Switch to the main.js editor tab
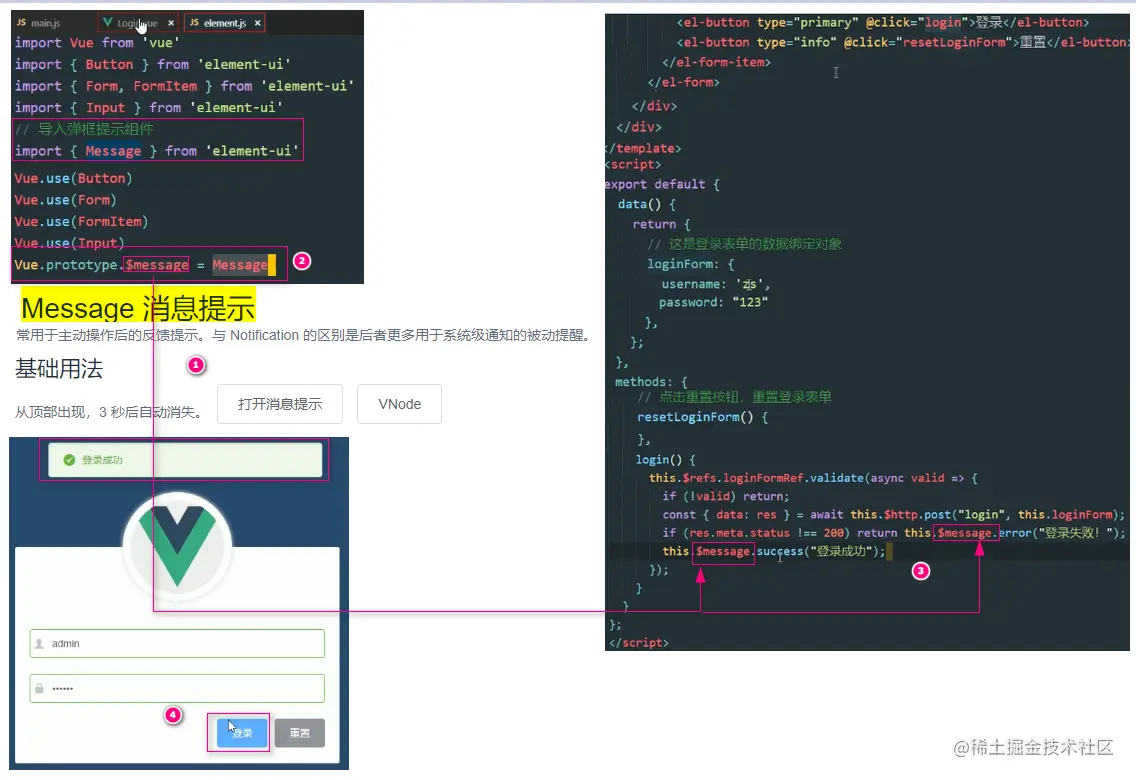Image resolution: width=1136 pixels, height=780 pixels. coord(38,23)
